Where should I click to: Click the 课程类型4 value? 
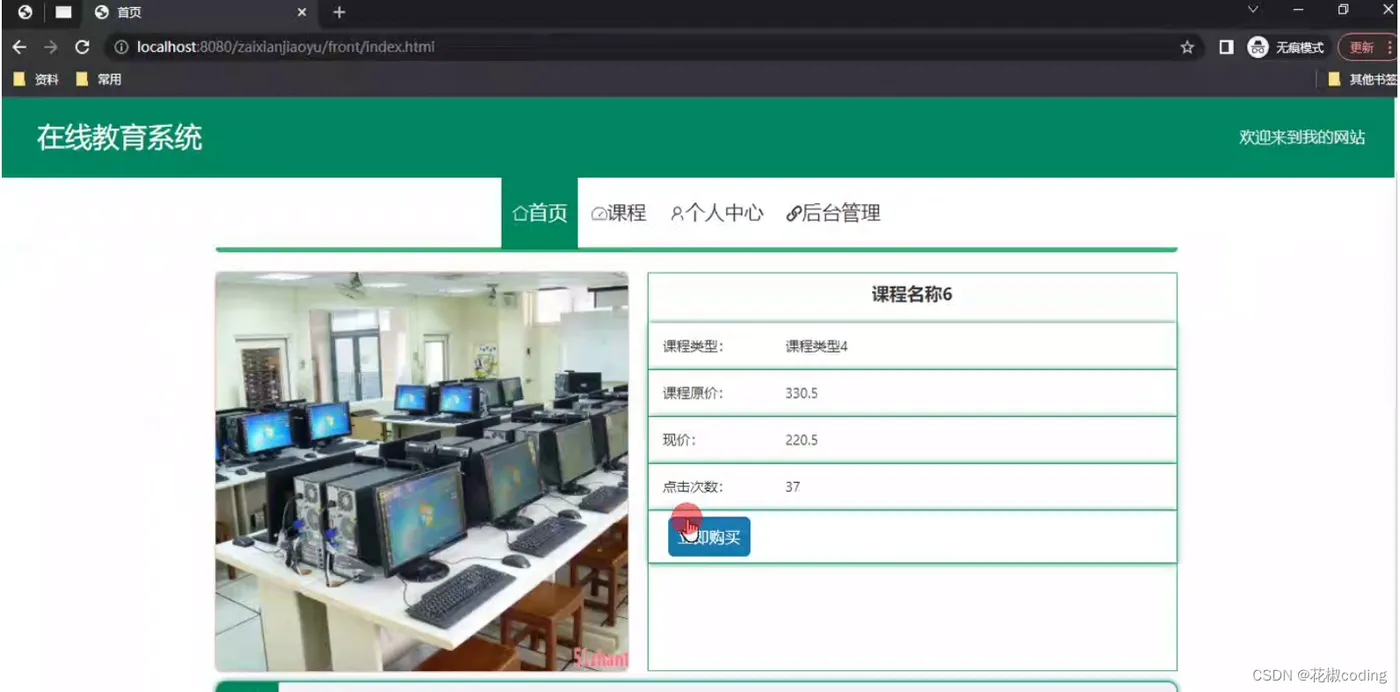point(817,346)
